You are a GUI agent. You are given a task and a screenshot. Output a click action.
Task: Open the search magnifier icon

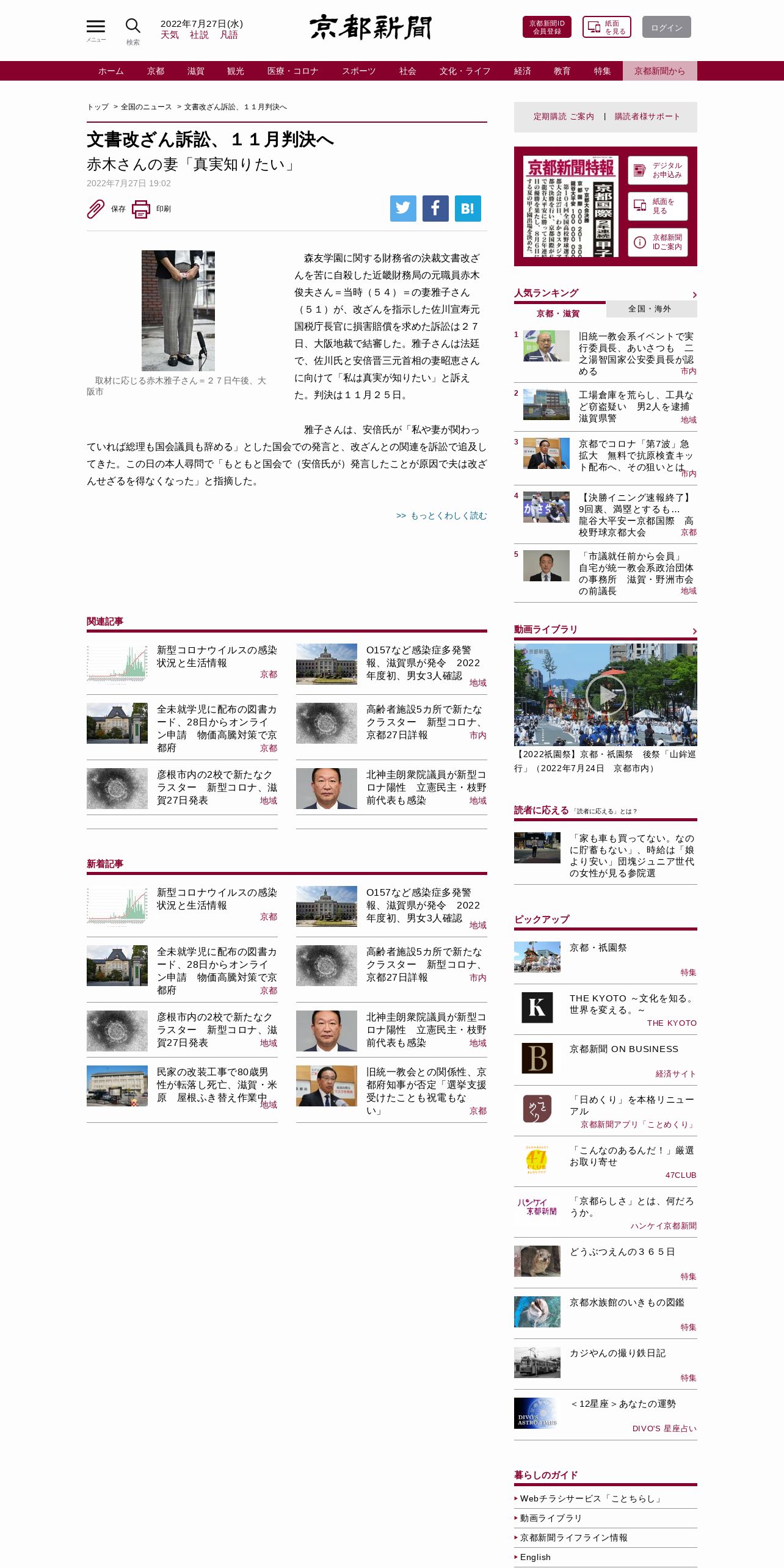pos(133,26)
